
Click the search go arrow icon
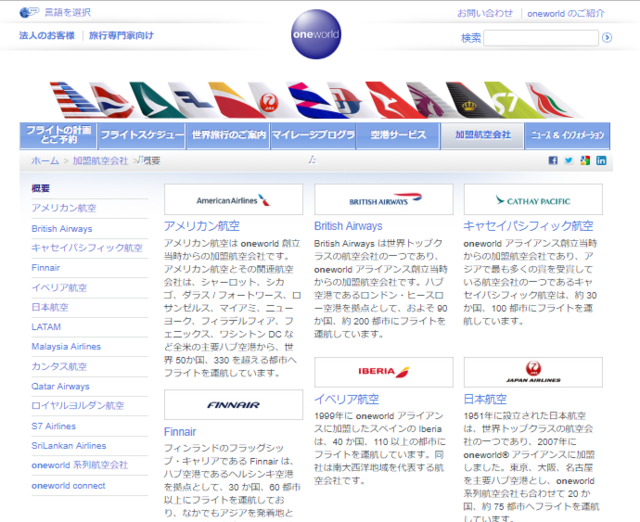607,38
